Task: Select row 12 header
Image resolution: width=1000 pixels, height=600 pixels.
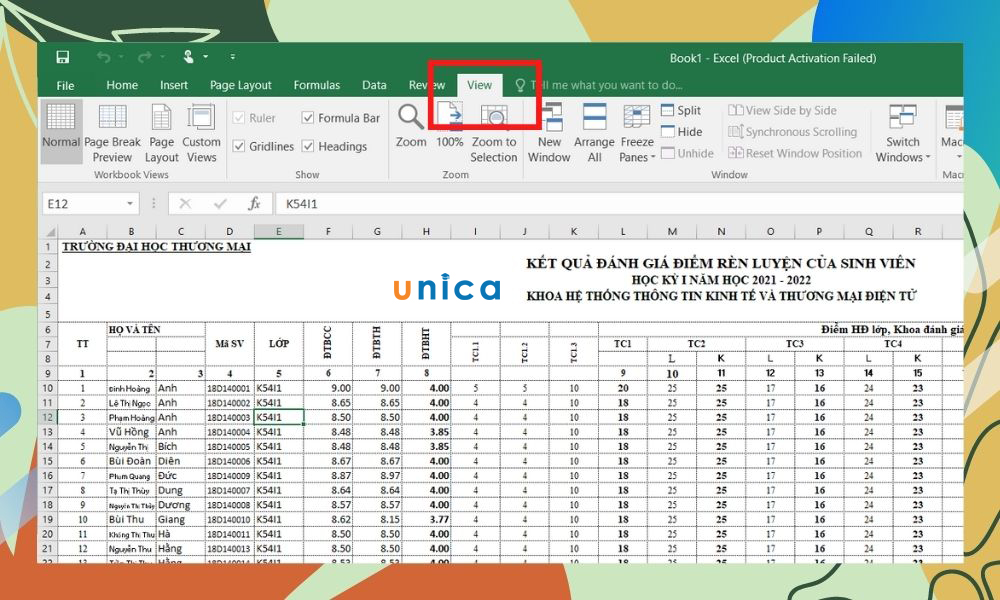Action: tap(48, 418)
